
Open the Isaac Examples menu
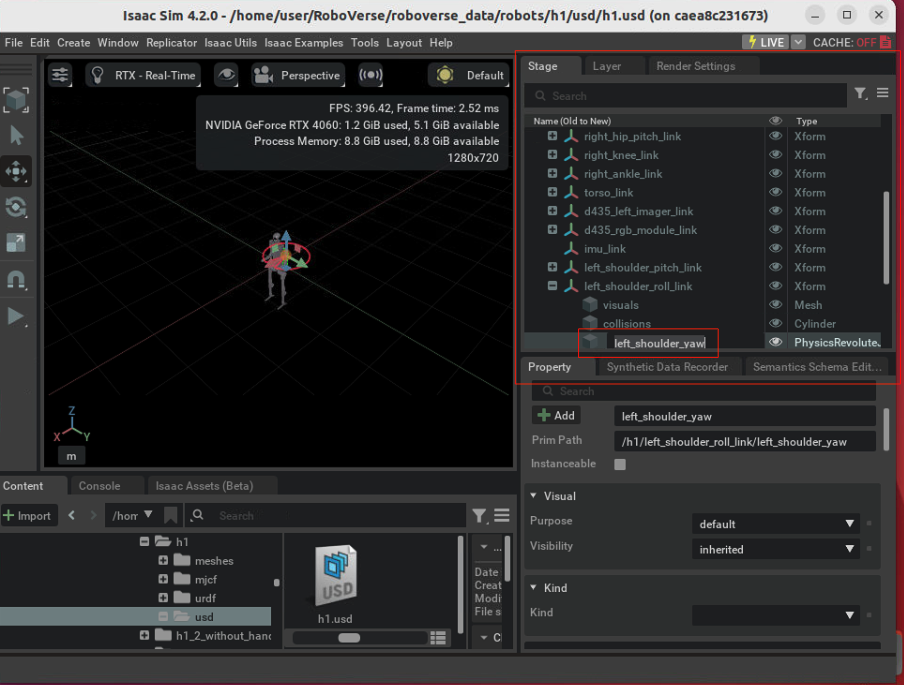point(303,43)
